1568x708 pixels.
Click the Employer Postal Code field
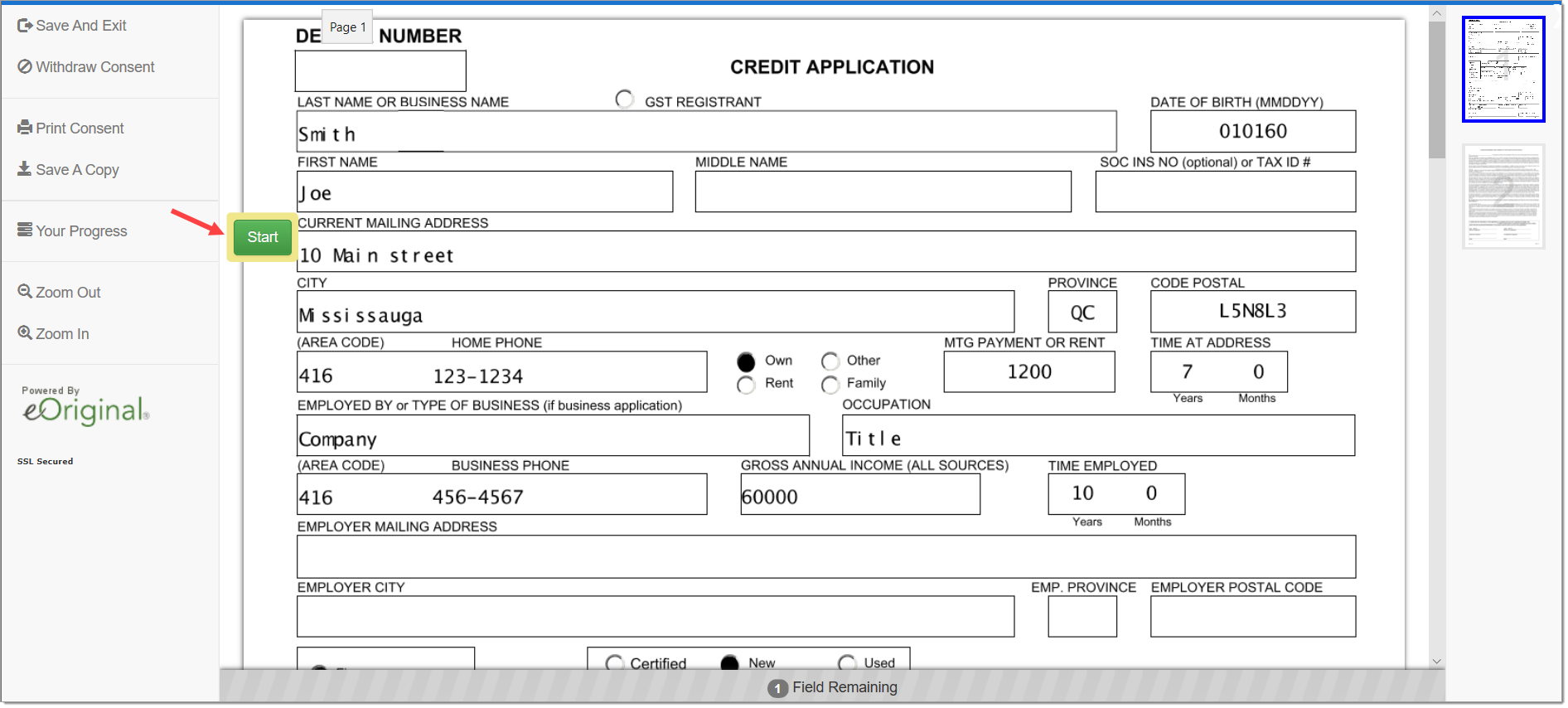click(1253, 617)
